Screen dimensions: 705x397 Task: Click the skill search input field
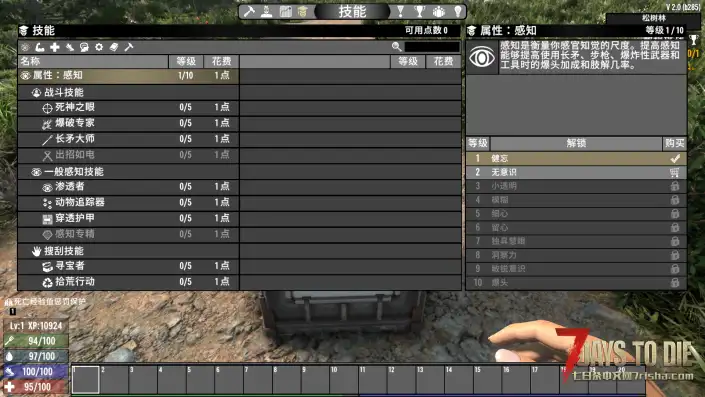432,47
